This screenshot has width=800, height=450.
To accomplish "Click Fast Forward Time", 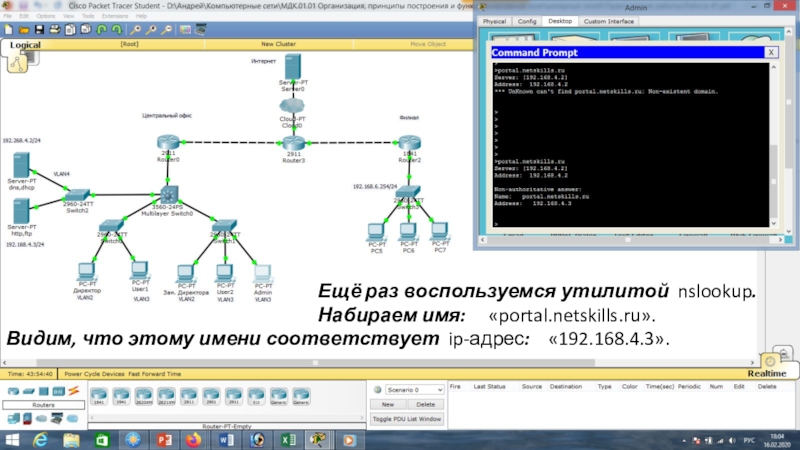I will [x=155, y=374].
